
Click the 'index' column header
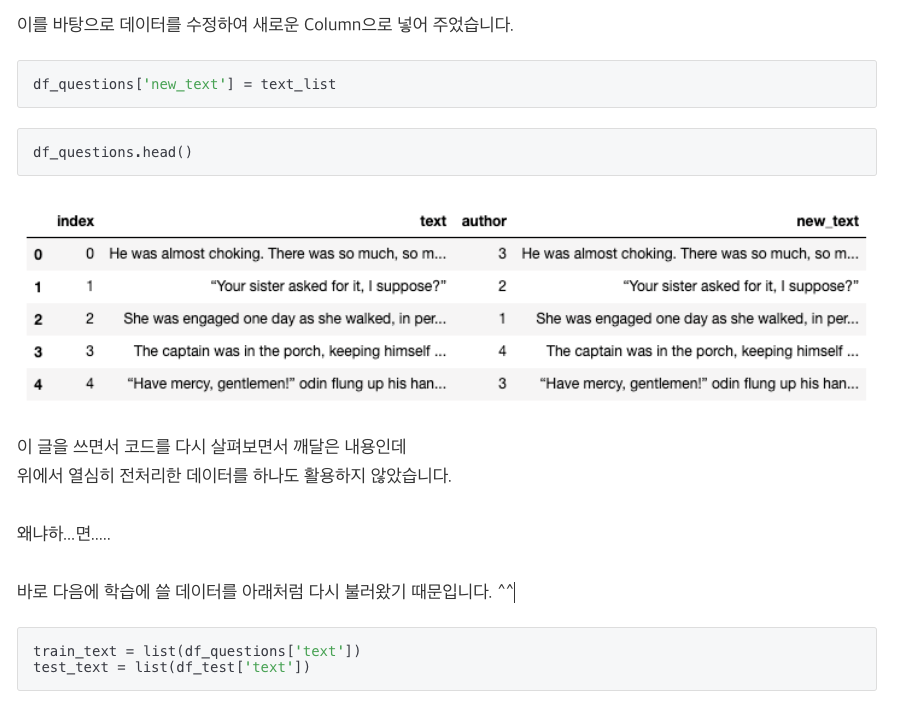[x=76, y=221]
